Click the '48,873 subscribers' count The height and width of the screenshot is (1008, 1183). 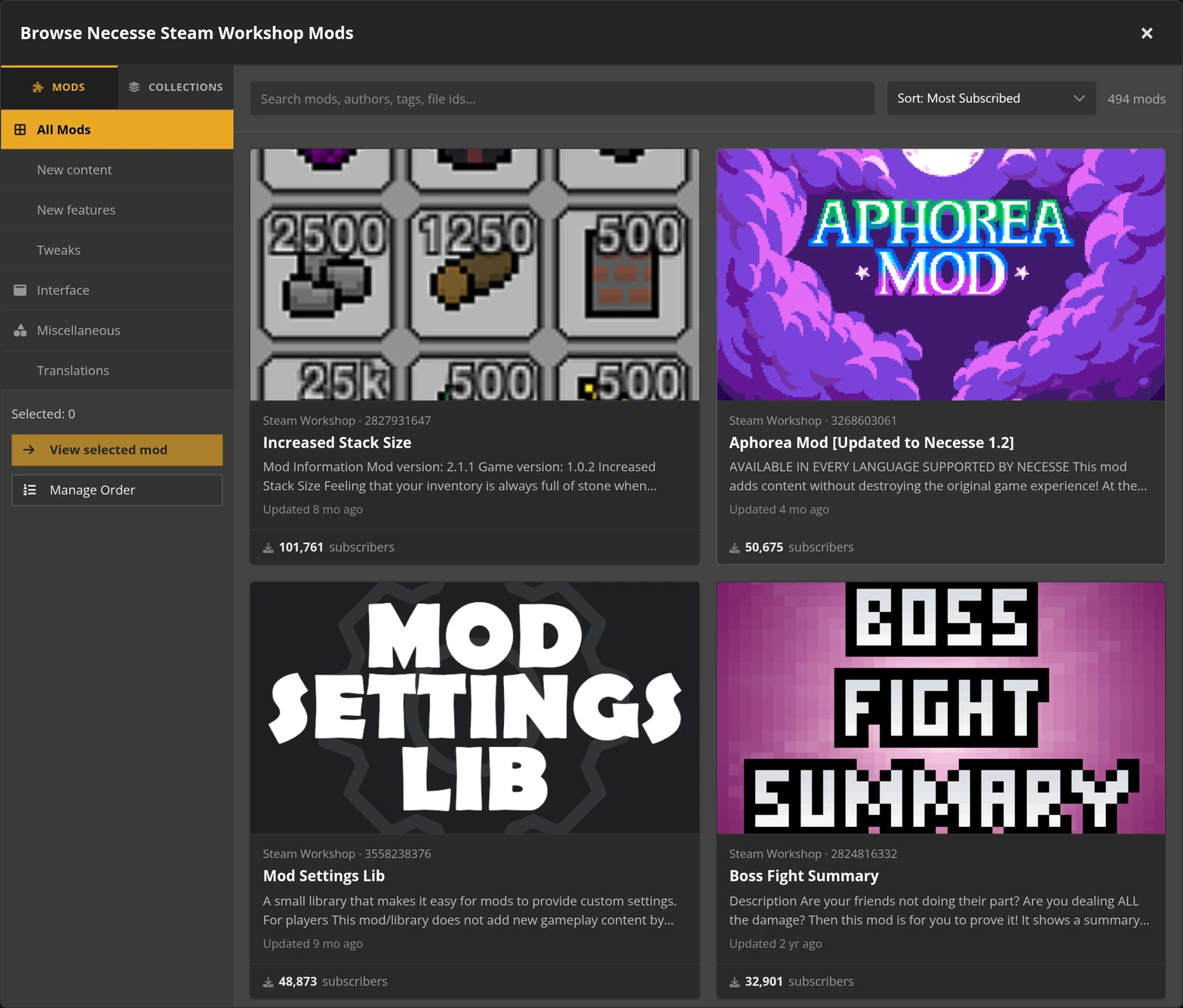coord(333,981)
